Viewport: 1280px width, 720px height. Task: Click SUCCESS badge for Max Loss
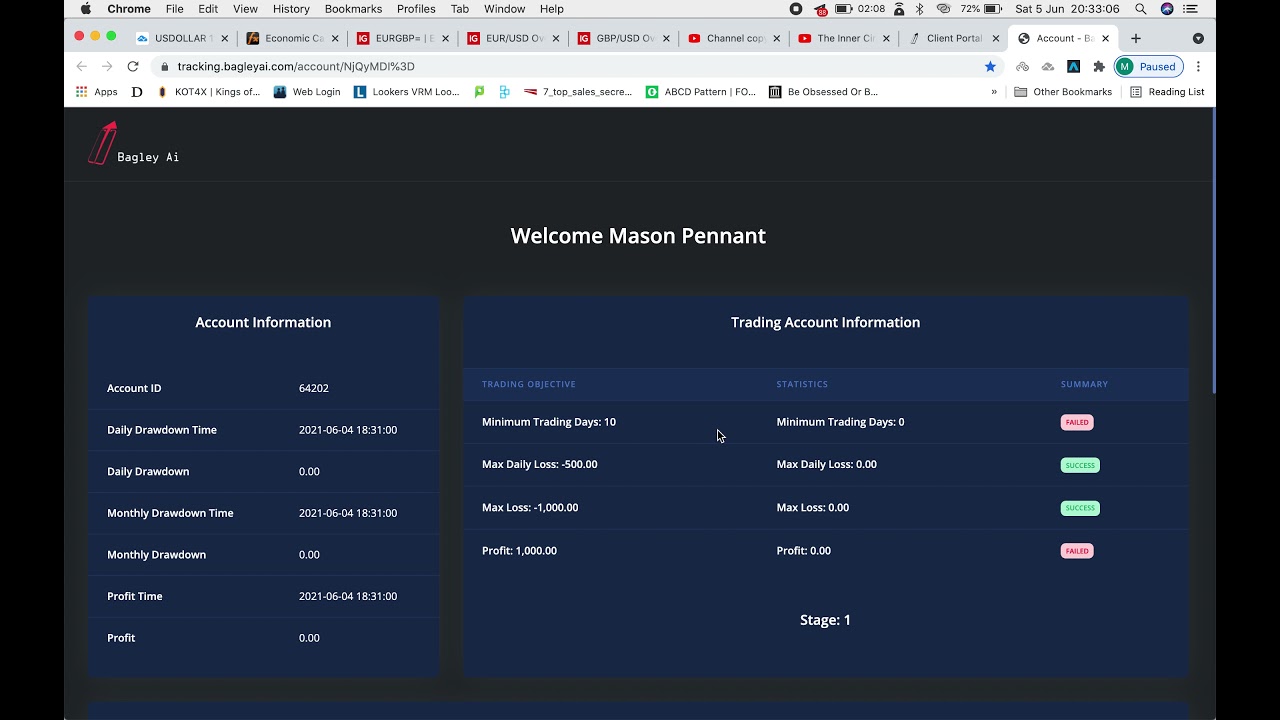point(1080,508)
